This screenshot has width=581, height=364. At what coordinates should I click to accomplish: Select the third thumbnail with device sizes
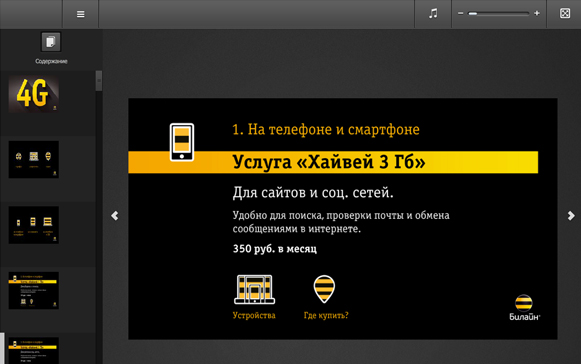tap(34, 225)
